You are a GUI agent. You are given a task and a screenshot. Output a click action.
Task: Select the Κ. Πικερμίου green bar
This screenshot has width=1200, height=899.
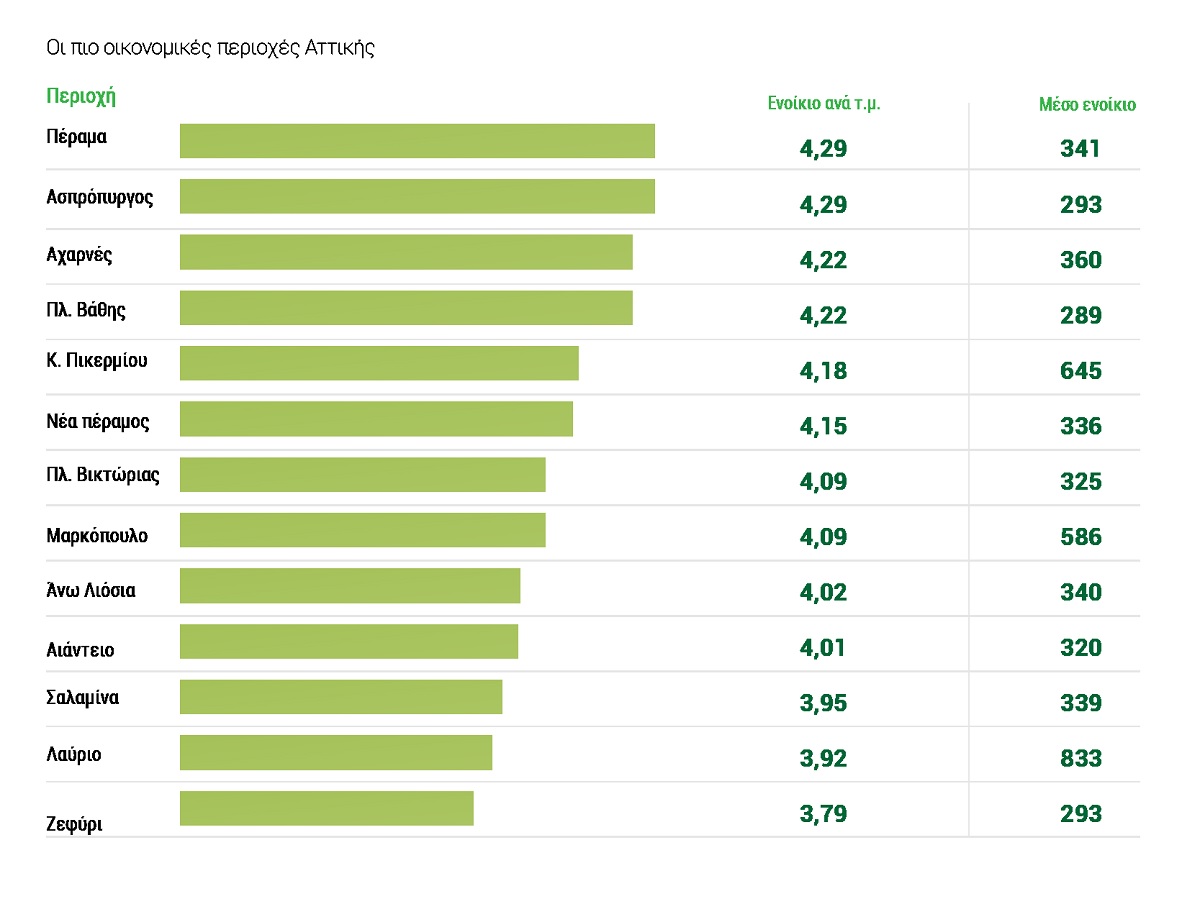click(379, 363)
